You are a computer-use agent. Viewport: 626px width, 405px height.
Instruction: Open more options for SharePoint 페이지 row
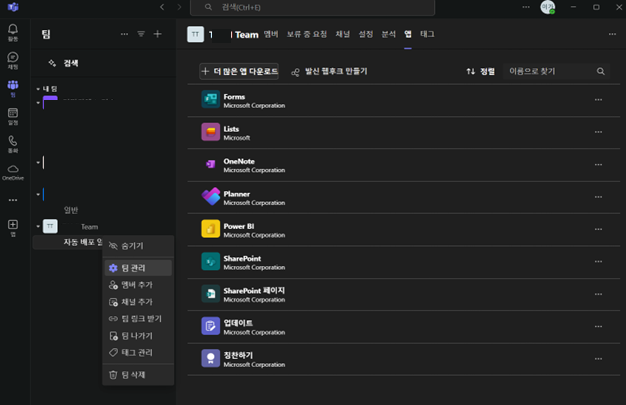598,294
